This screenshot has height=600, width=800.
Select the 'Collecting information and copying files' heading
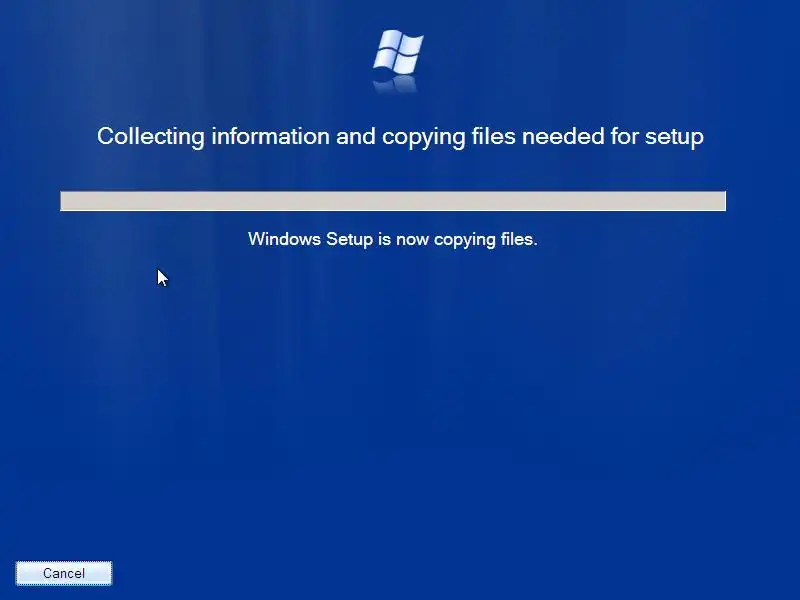[x=401, y=137]
